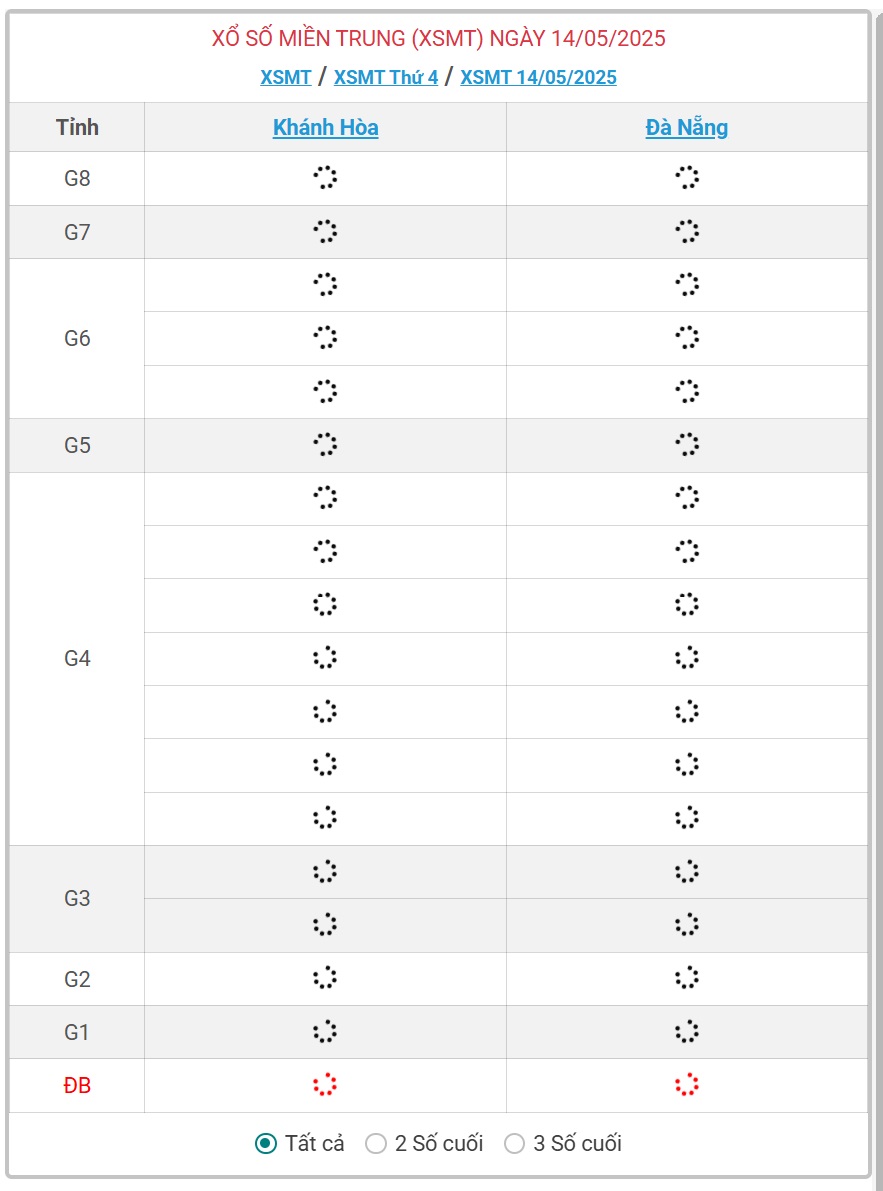Open the XSMT 14/05/2025 breadcrumb link
The image size is (883, 1191).
(x=538, y=77)
